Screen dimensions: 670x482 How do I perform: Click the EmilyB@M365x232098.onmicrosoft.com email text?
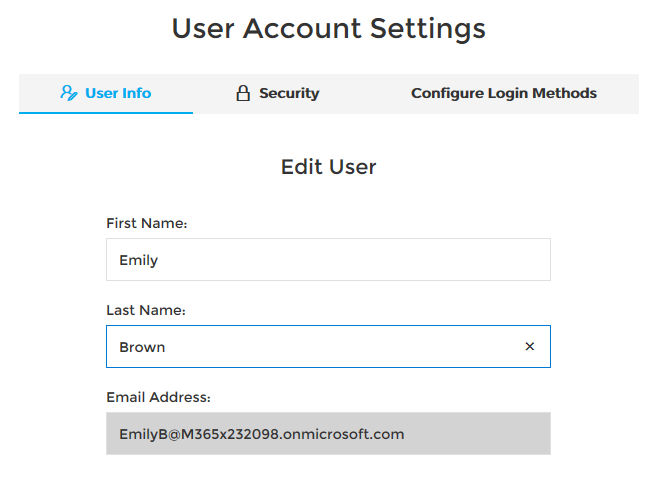click(x=261, y=434)
